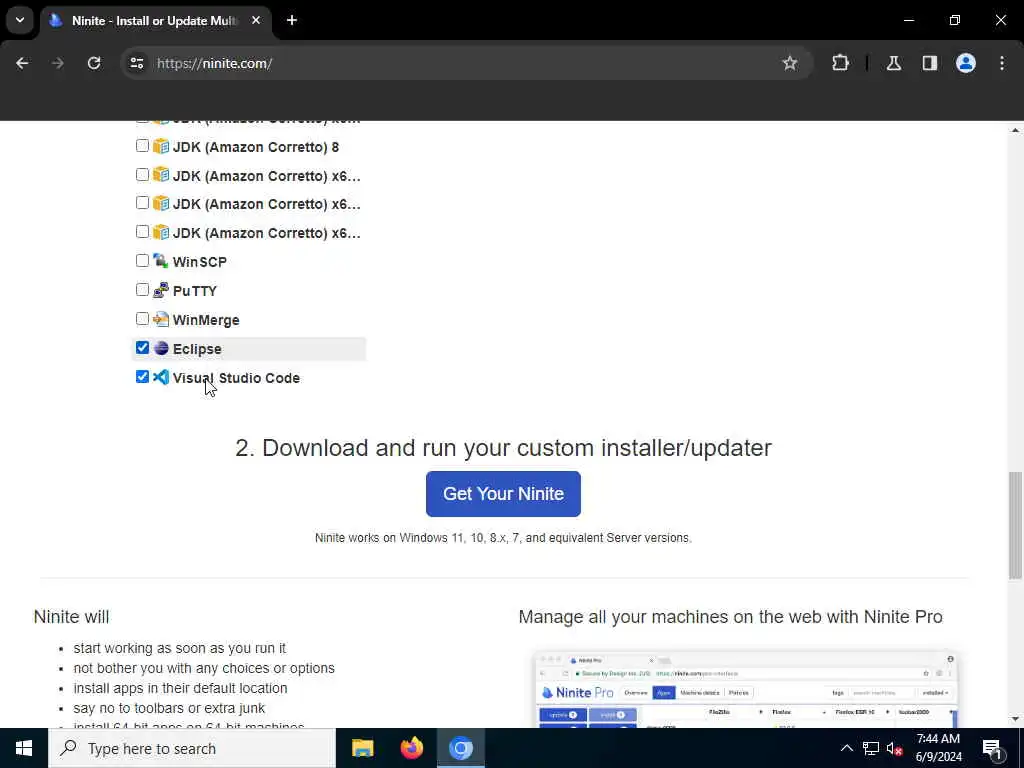
Task: Click the Get Your Ninite button
Action: point(503,494)
